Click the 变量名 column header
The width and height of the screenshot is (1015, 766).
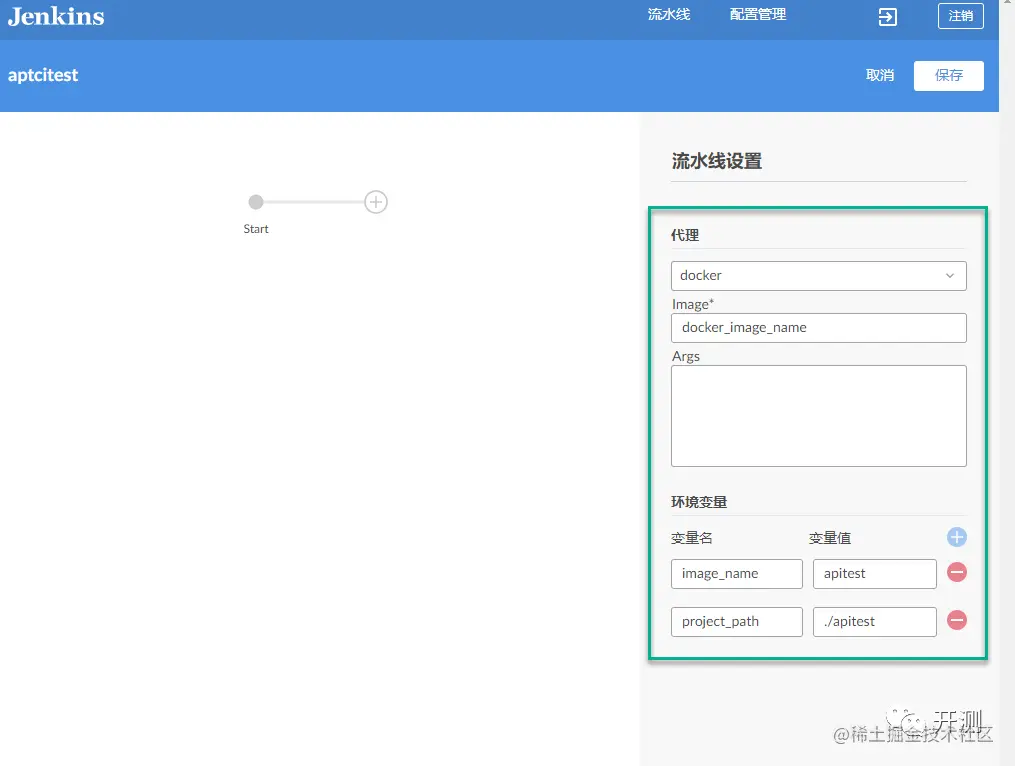click(691, 538)
